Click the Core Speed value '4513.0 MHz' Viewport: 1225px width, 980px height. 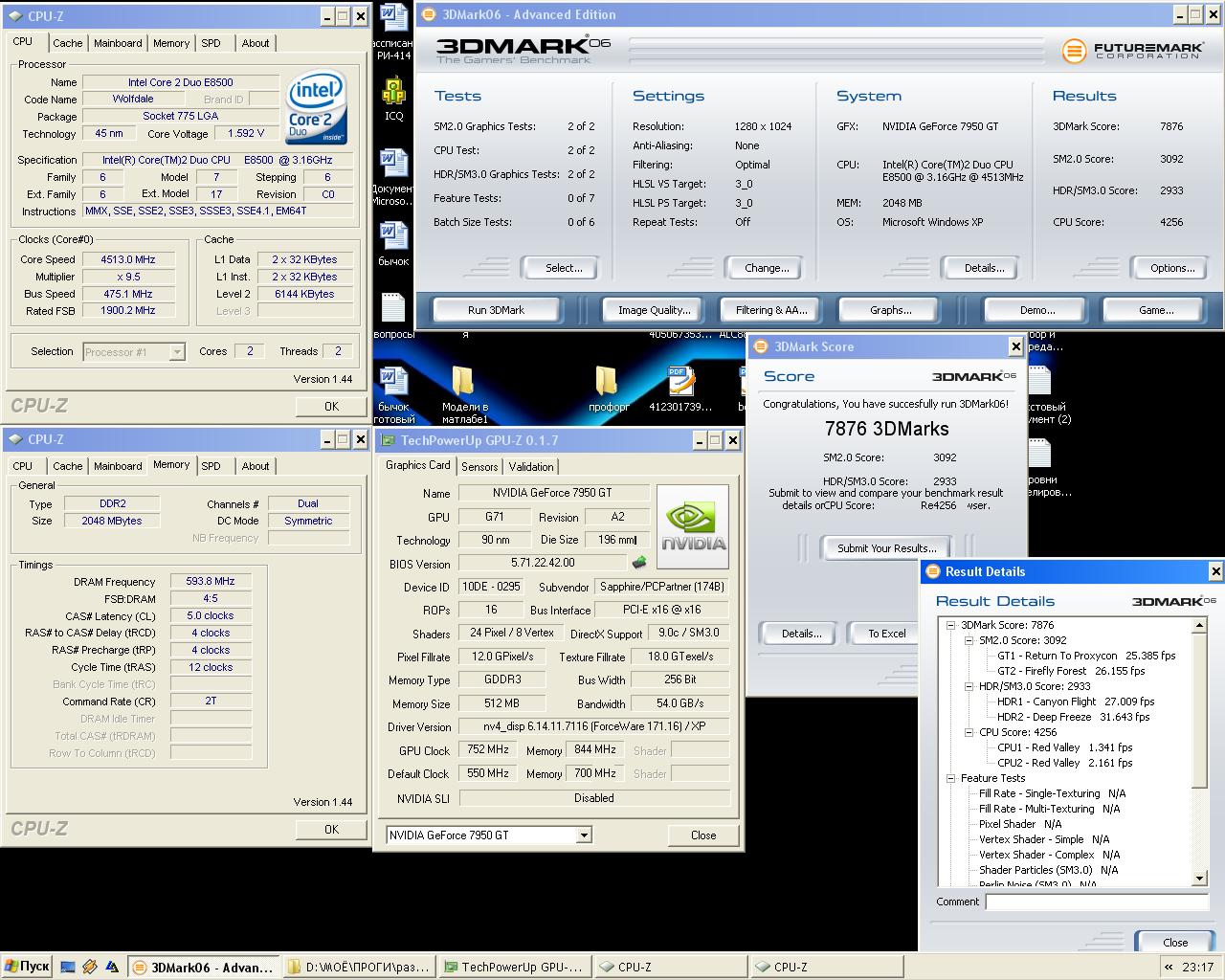coord(128,259)
